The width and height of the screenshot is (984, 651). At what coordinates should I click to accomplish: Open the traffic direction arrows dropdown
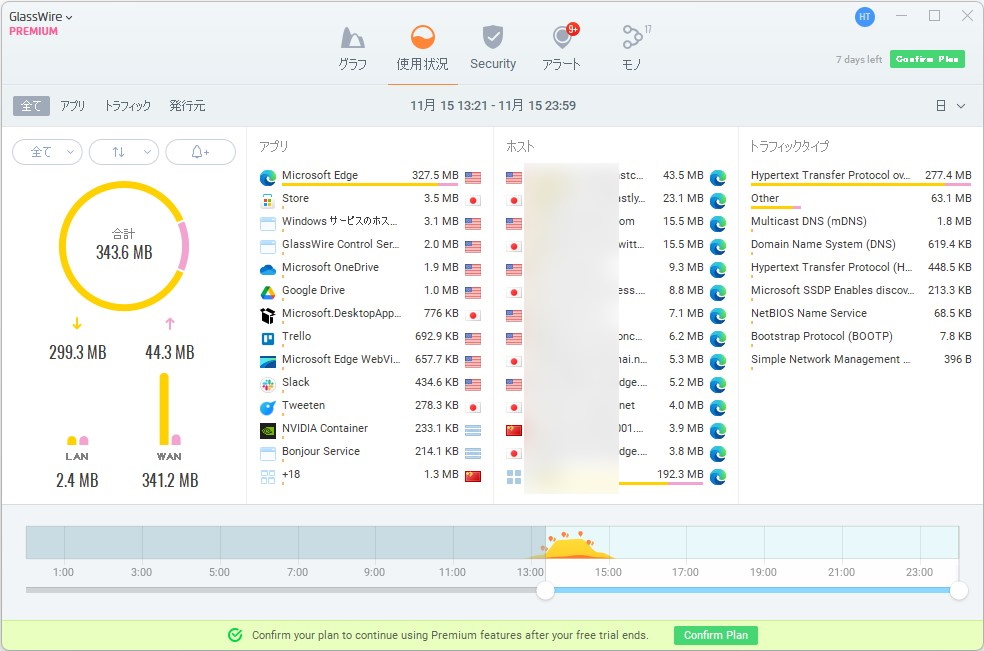[124, 152]
